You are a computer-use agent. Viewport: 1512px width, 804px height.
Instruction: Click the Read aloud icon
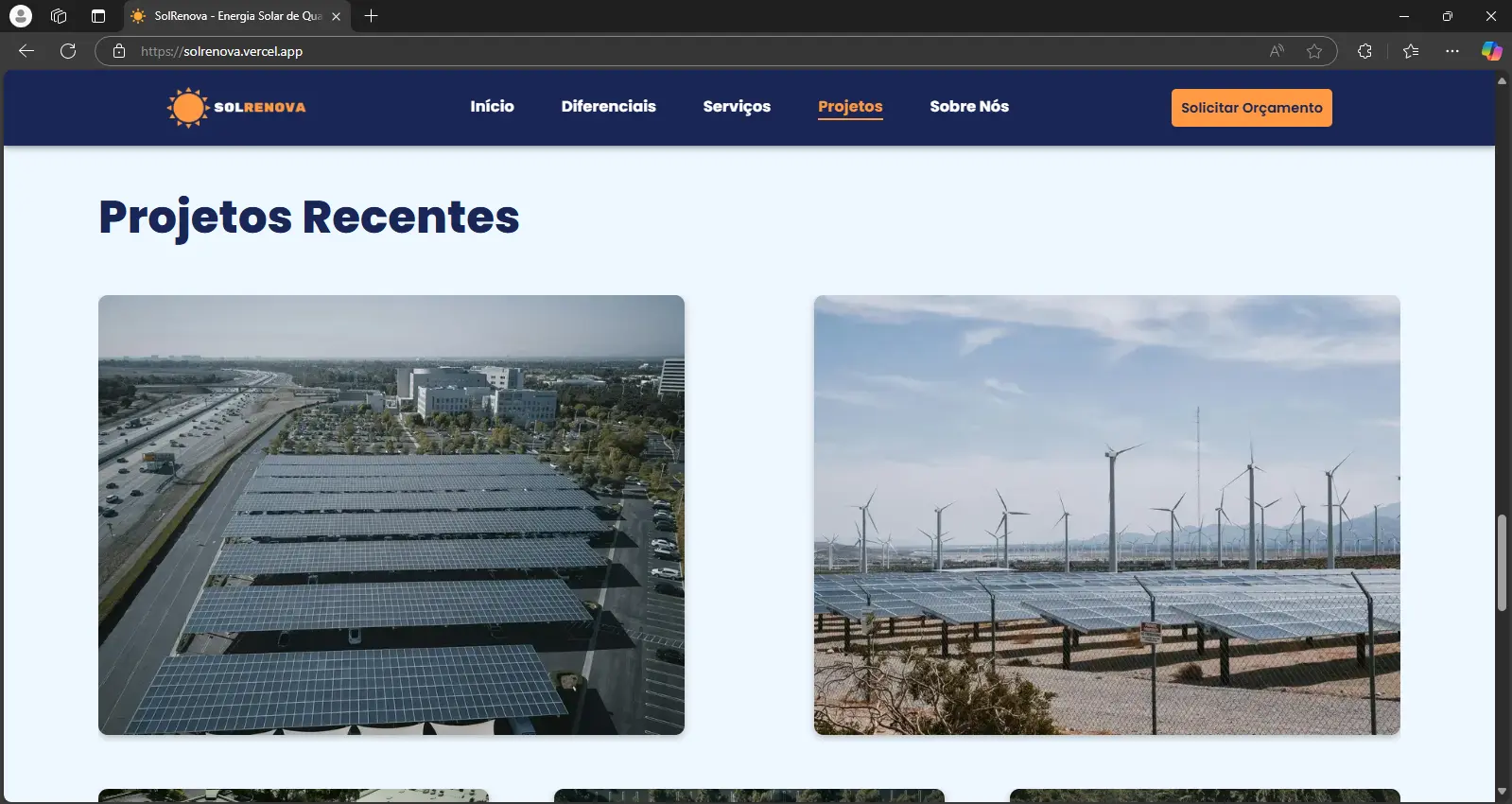point(1277,51)
